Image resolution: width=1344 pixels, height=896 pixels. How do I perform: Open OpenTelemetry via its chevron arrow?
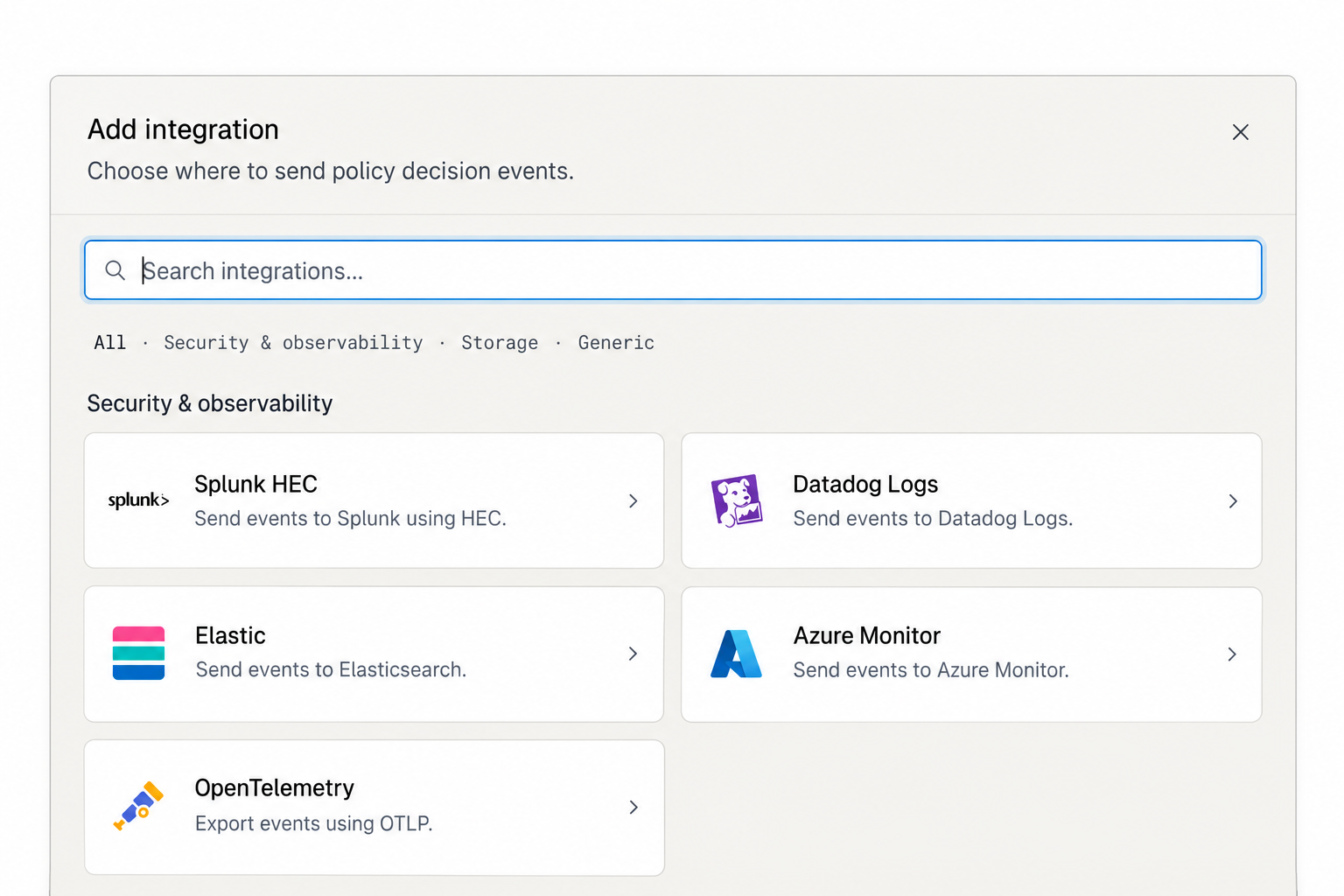[633, 807]
